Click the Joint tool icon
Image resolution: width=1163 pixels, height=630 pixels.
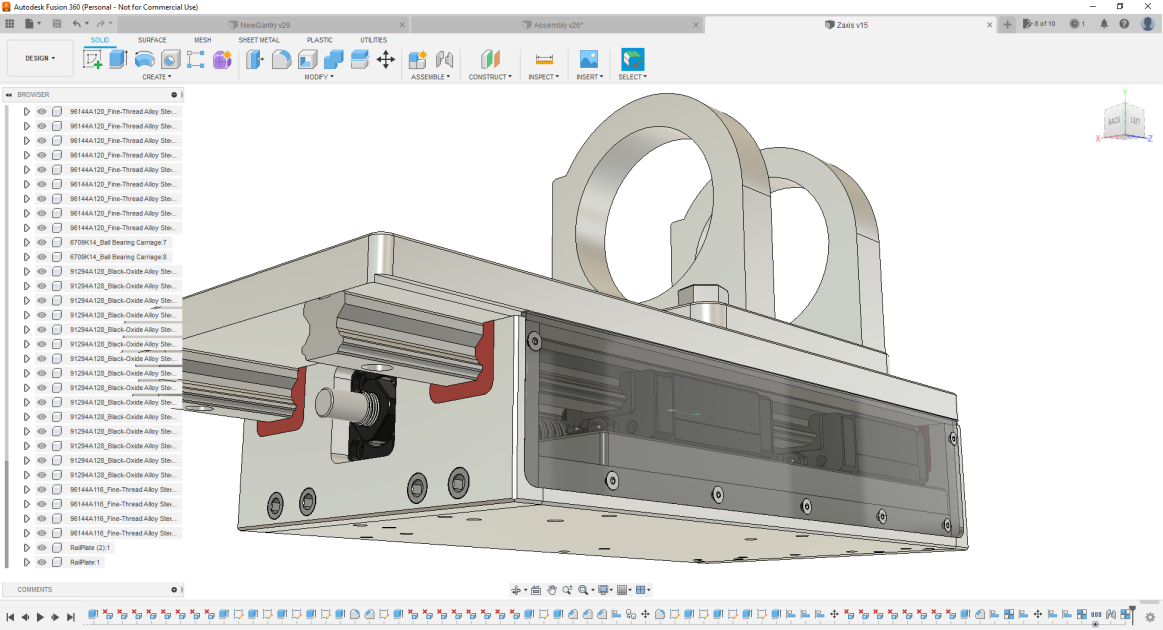445,60
